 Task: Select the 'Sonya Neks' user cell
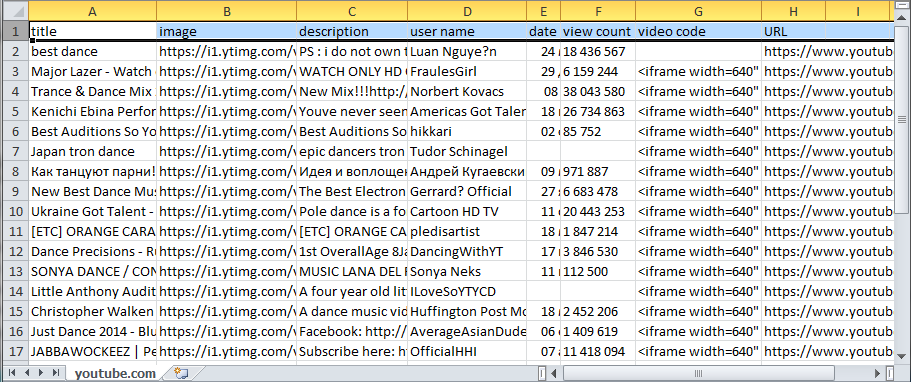467,272
